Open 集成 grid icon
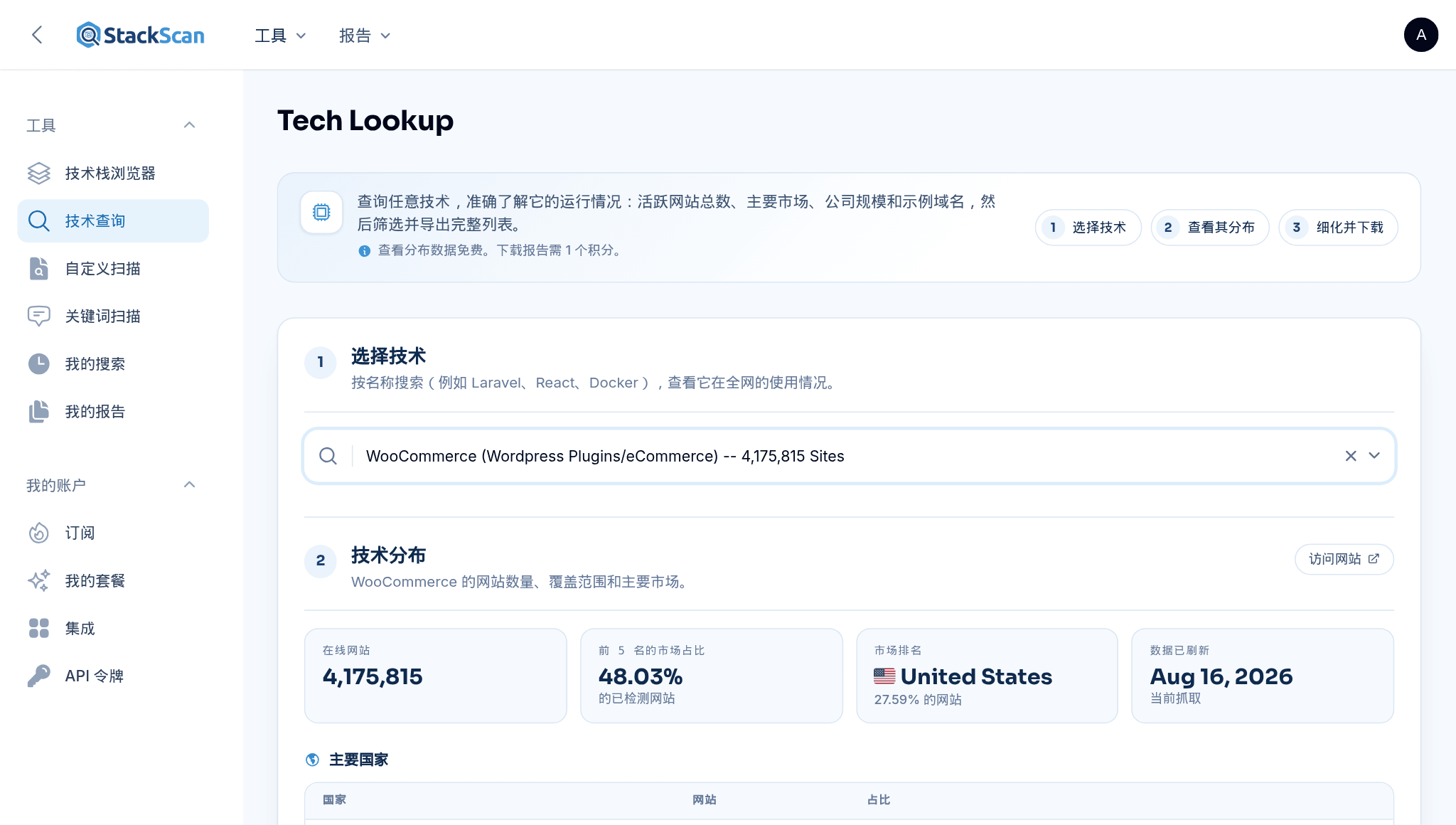 (x=38, y=628)
